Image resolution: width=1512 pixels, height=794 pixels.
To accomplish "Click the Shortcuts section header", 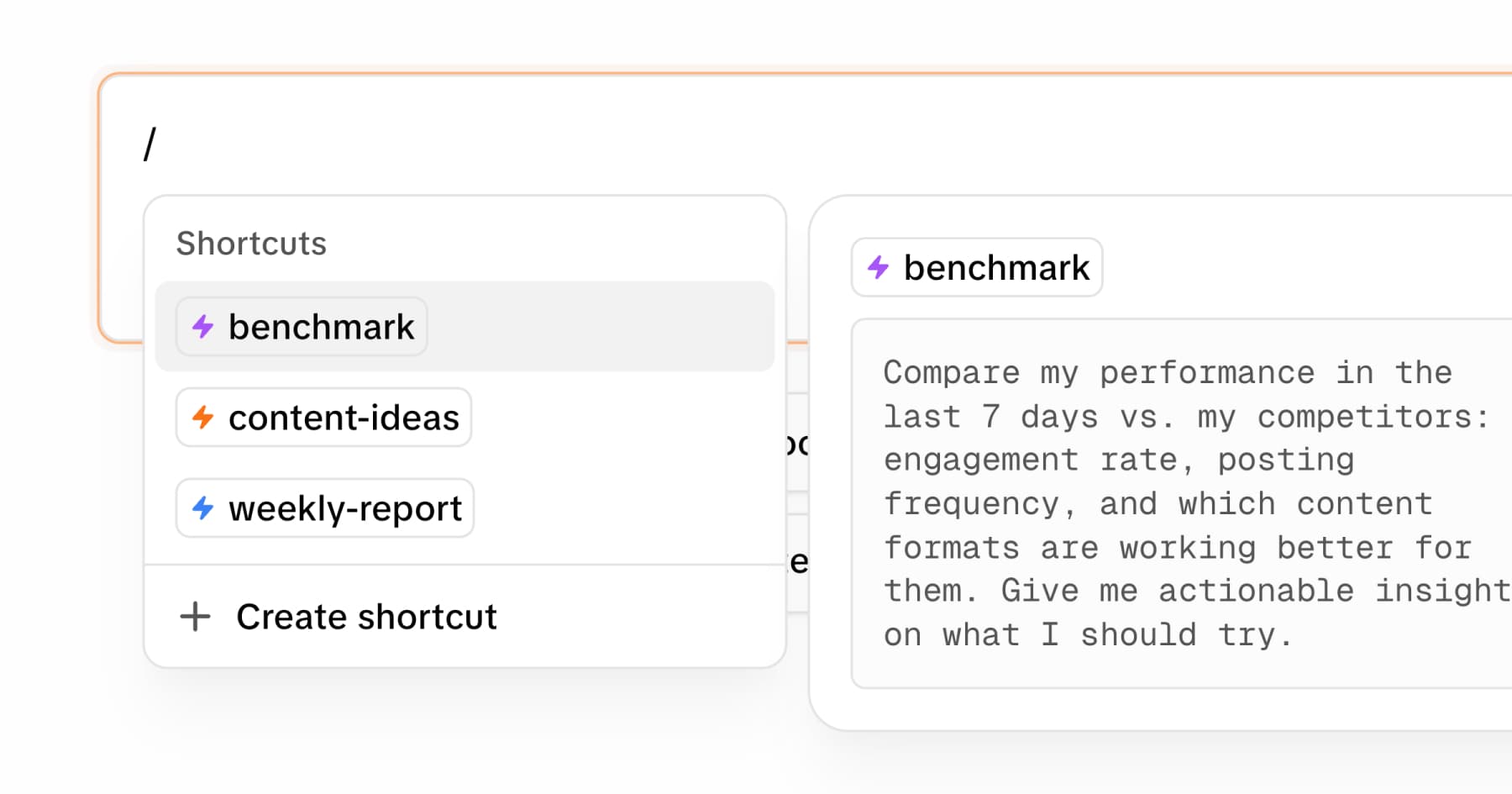I will pyautogui.click(x=251, y=243).
